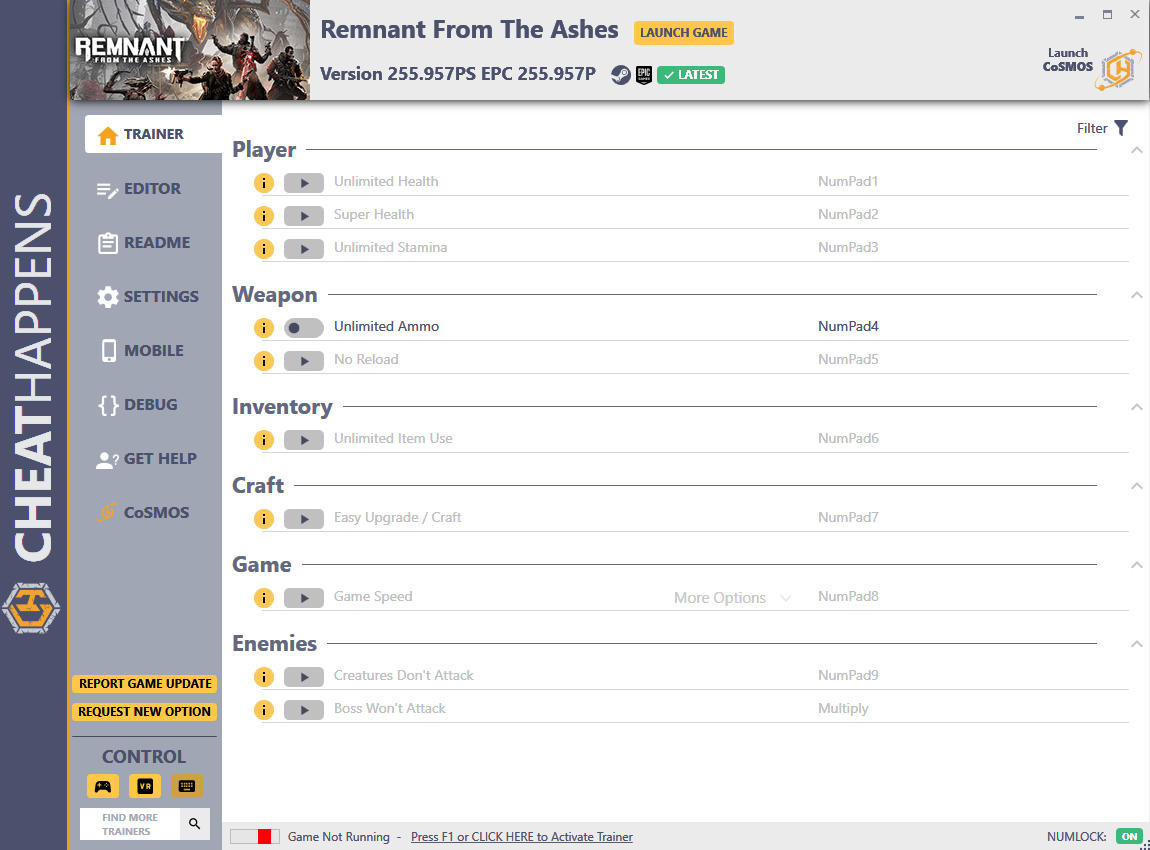
Task: Click the search magnifier for trainers
Action: pyautogui.click(x=194, y=824)
